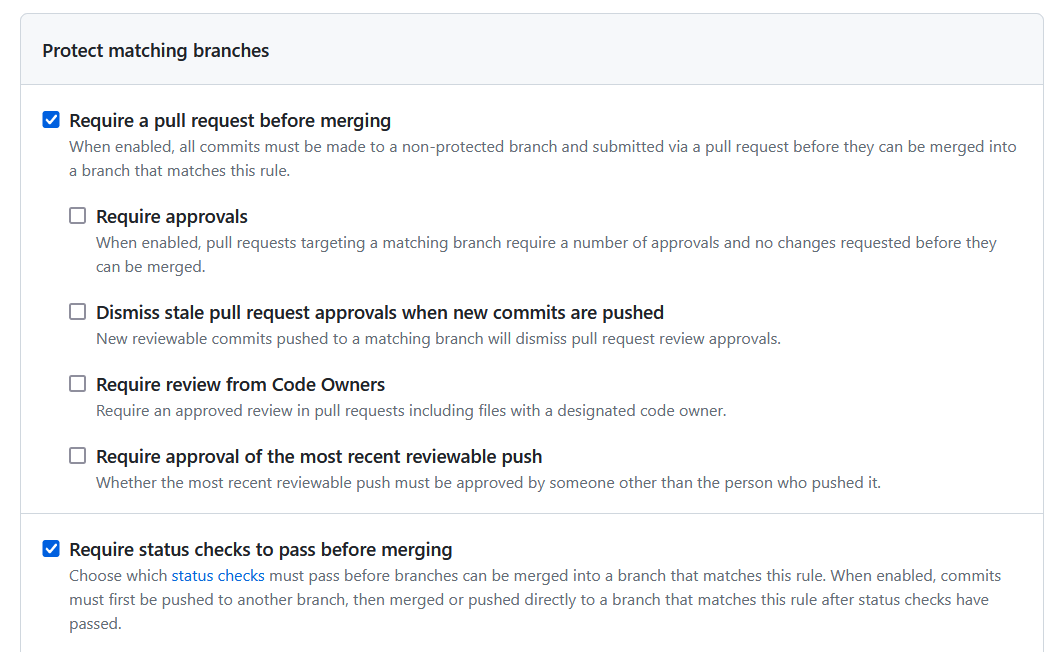
Task: Check "Dismiss stale pull request approvals" option
Action: pos(77,311)
